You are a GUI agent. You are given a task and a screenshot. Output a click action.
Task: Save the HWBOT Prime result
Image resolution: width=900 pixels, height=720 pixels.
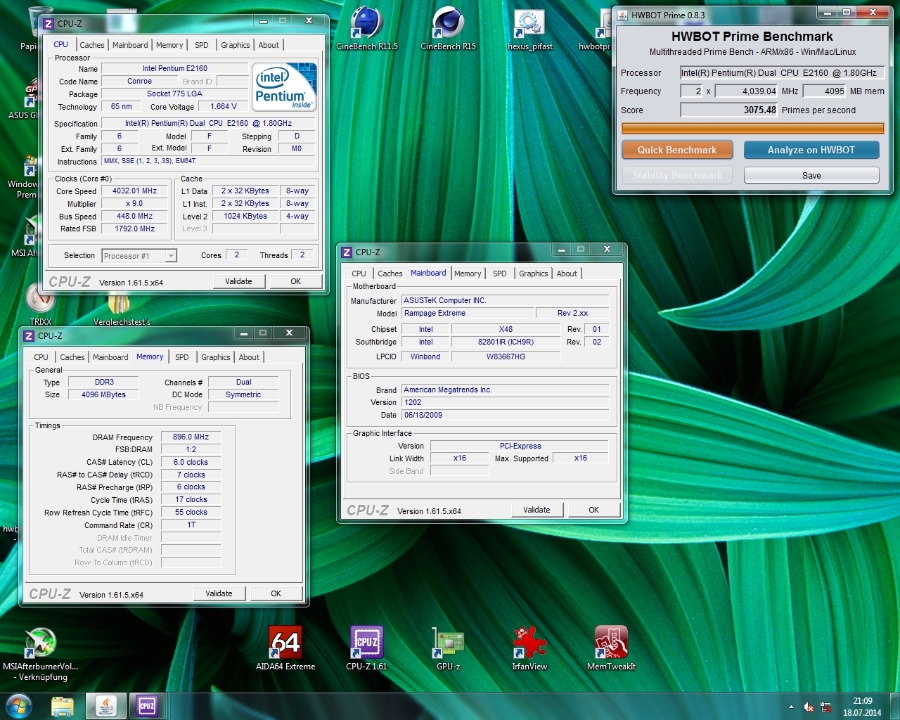811,175
